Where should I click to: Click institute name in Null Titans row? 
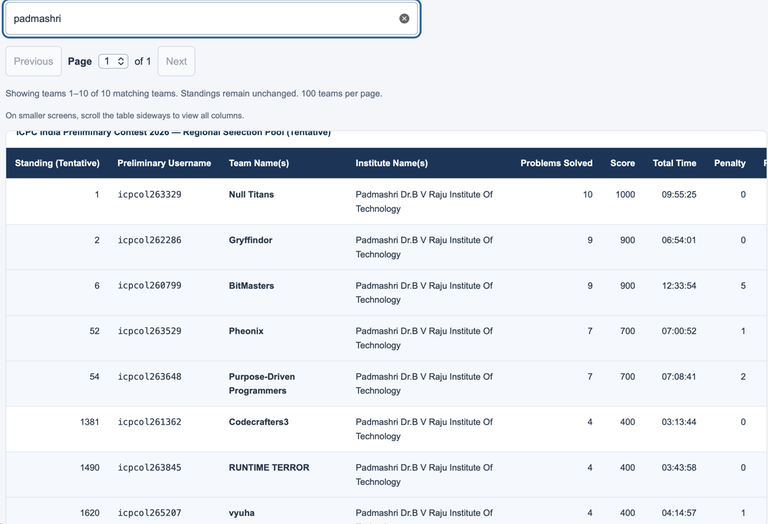pos(424,202)
